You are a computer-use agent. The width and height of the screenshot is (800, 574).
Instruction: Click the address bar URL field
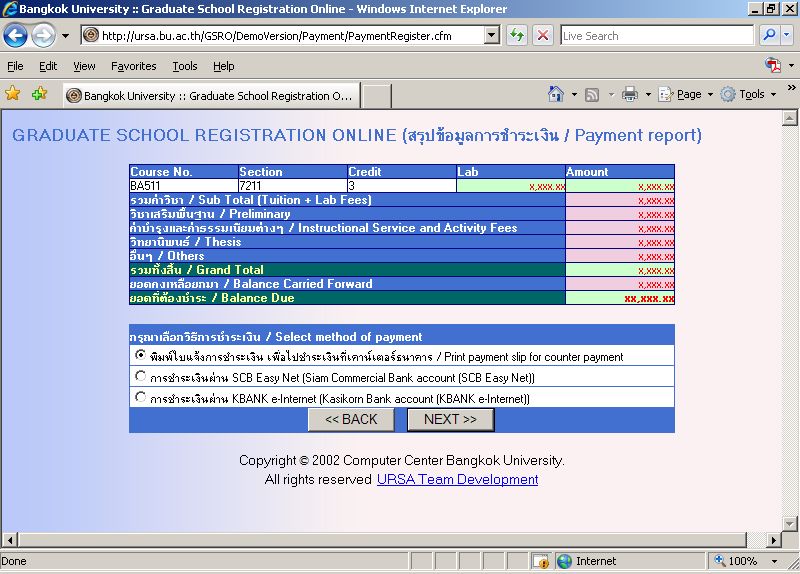[x=282, y=36]
